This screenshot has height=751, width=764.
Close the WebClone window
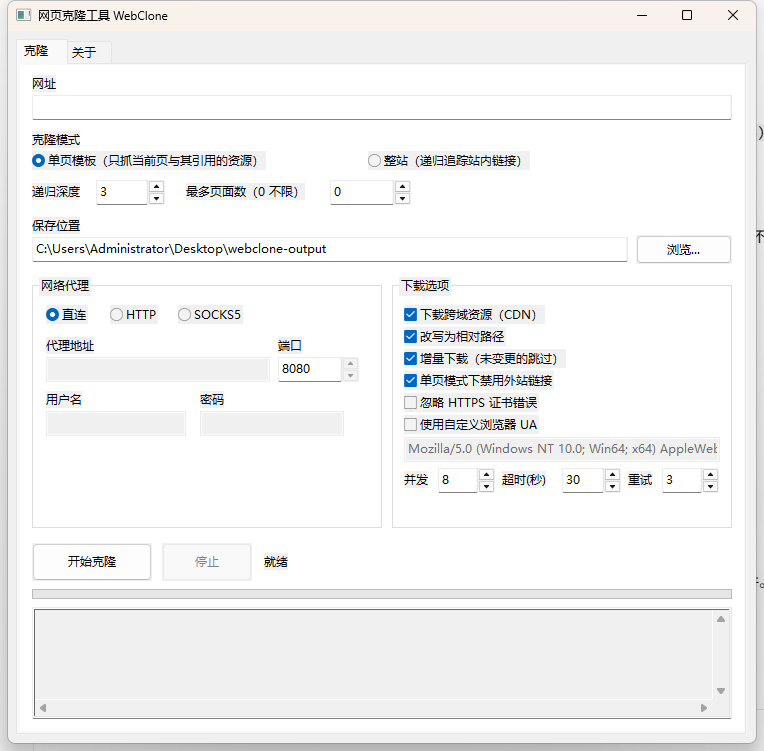[733, 16]
